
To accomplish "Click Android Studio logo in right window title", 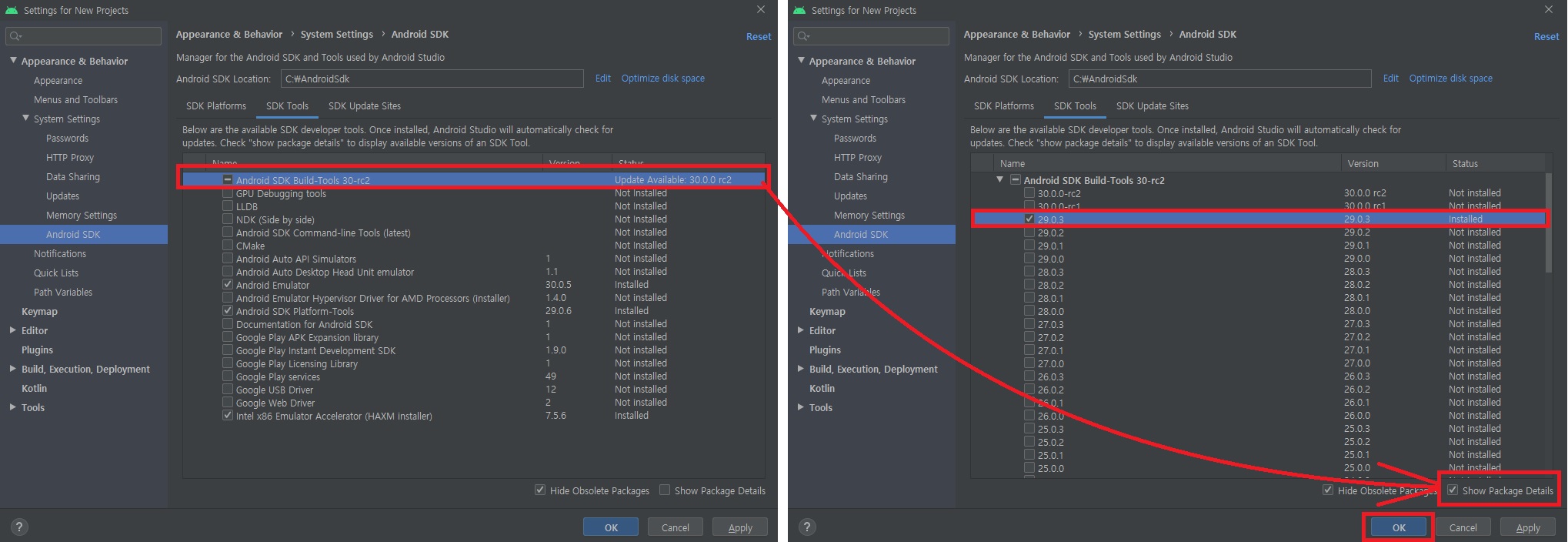I will point(799,10).
